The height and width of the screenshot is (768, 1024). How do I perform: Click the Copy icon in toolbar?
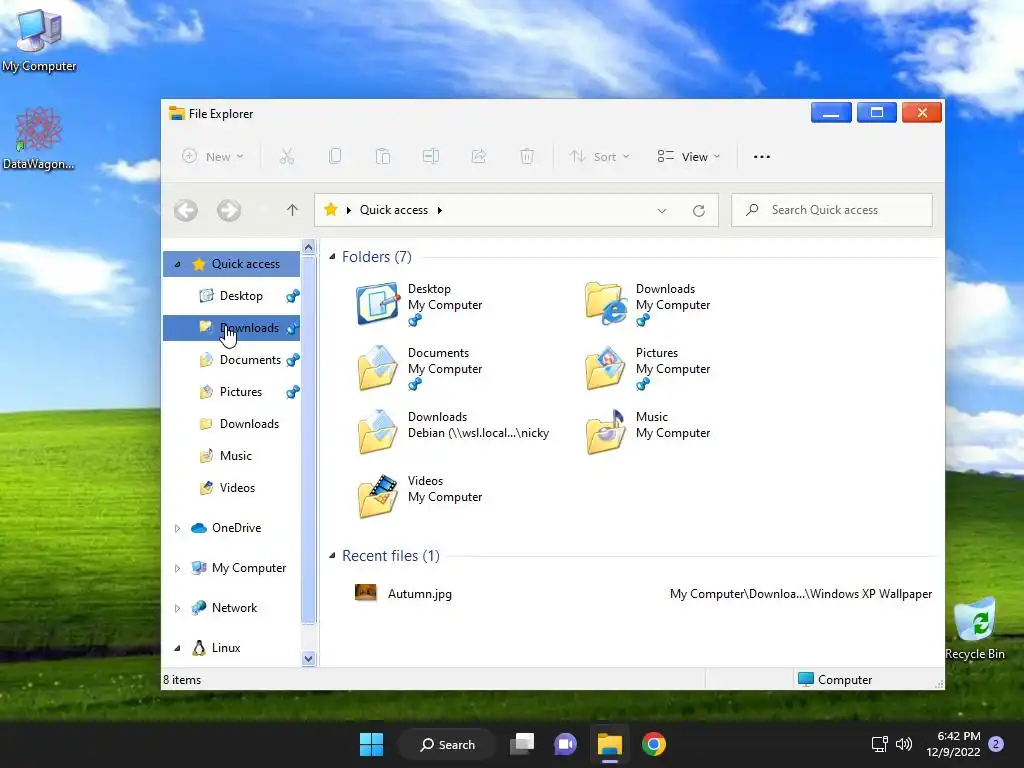tap(335, 157)
